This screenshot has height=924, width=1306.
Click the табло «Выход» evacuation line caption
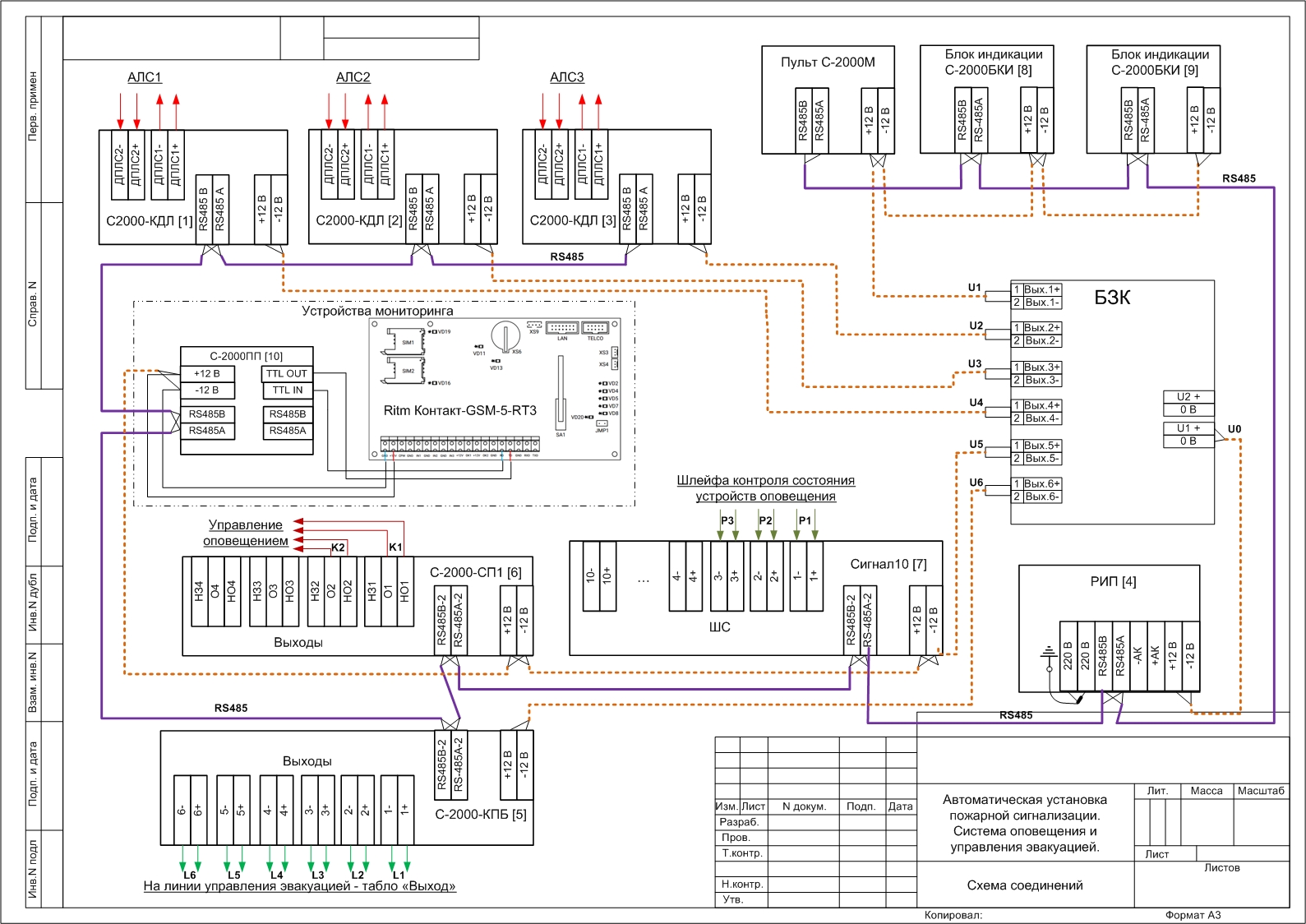tap(299, 886)
